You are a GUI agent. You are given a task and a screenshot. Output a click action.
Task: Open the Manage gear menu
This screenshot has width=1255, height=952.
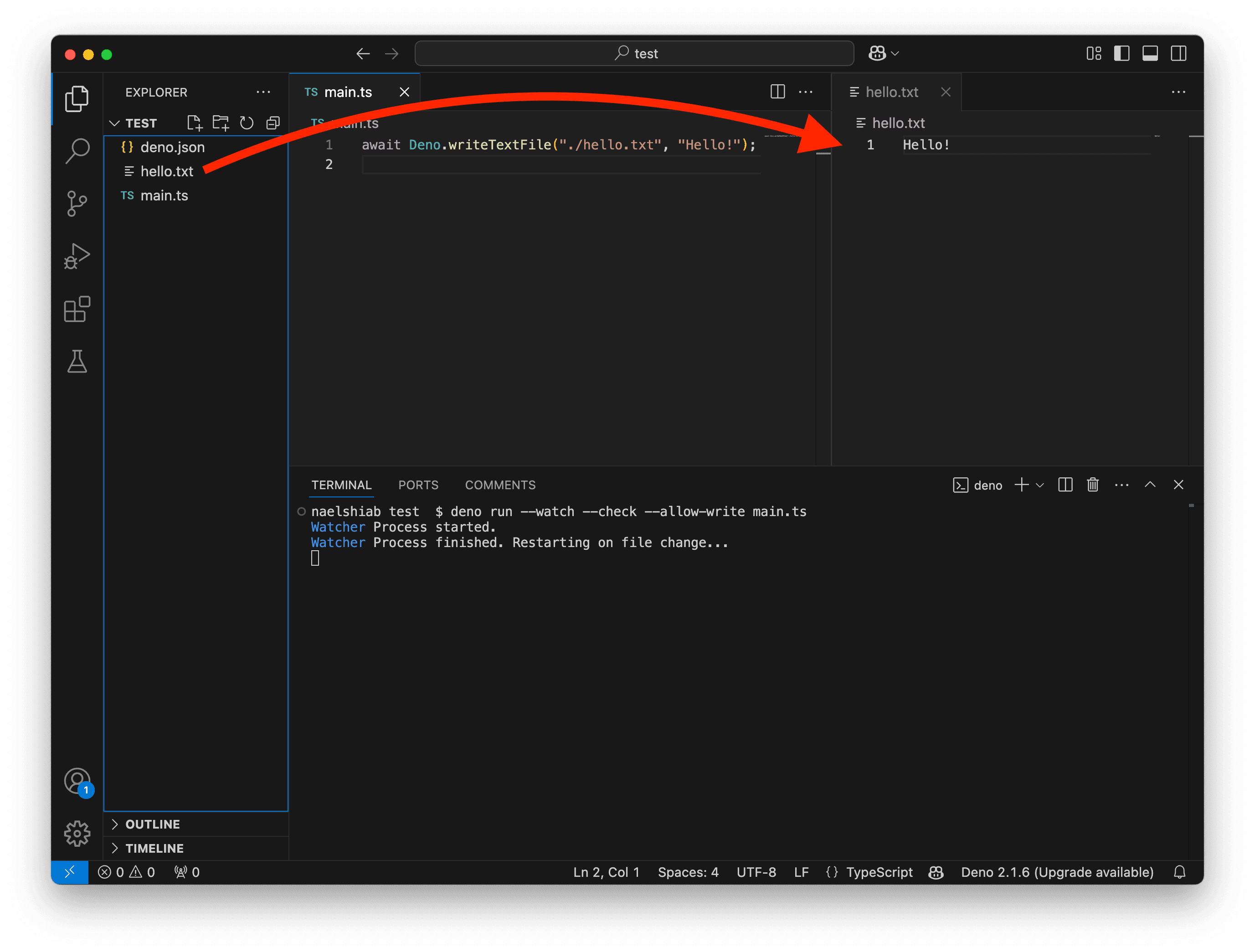pyautogui.click(x=77, y=834)
